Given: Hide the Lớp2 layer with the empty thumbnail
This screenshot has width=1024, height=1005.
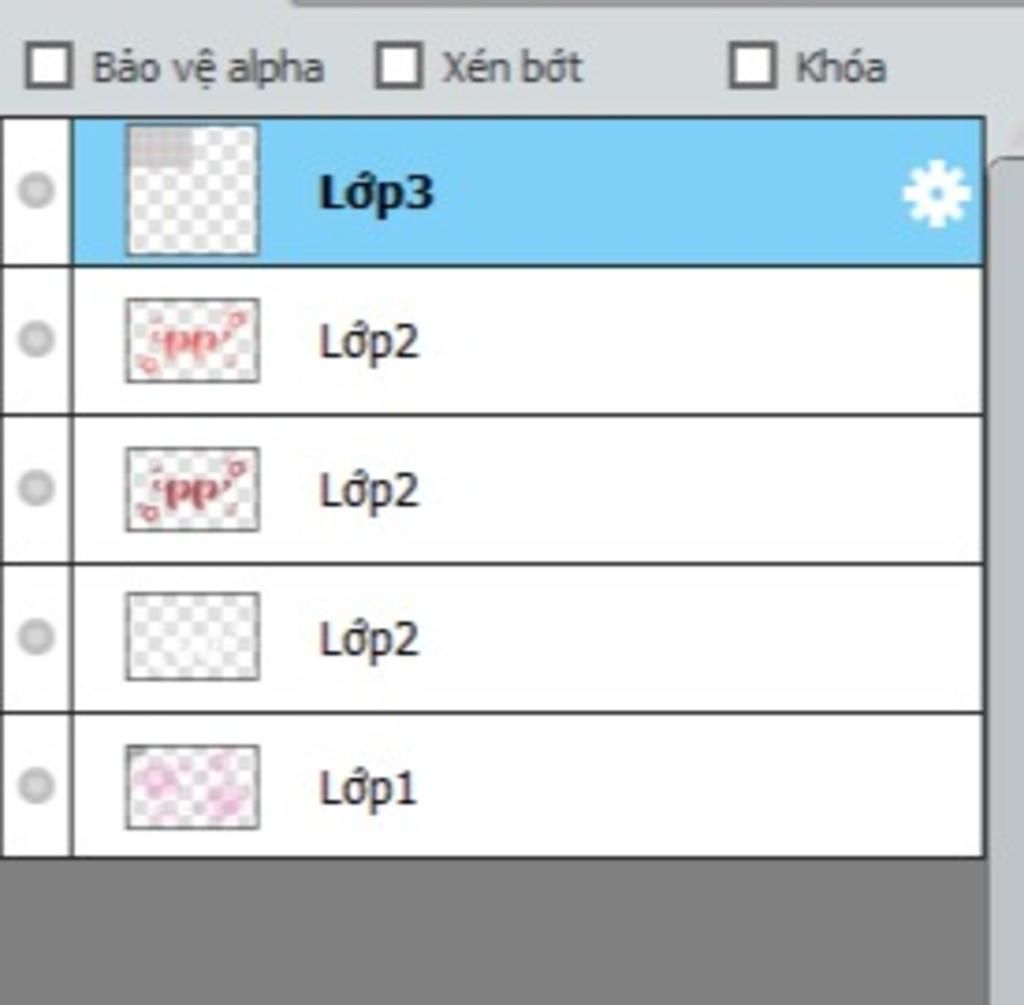Looking at the screenshot, I should click(36, 637).
